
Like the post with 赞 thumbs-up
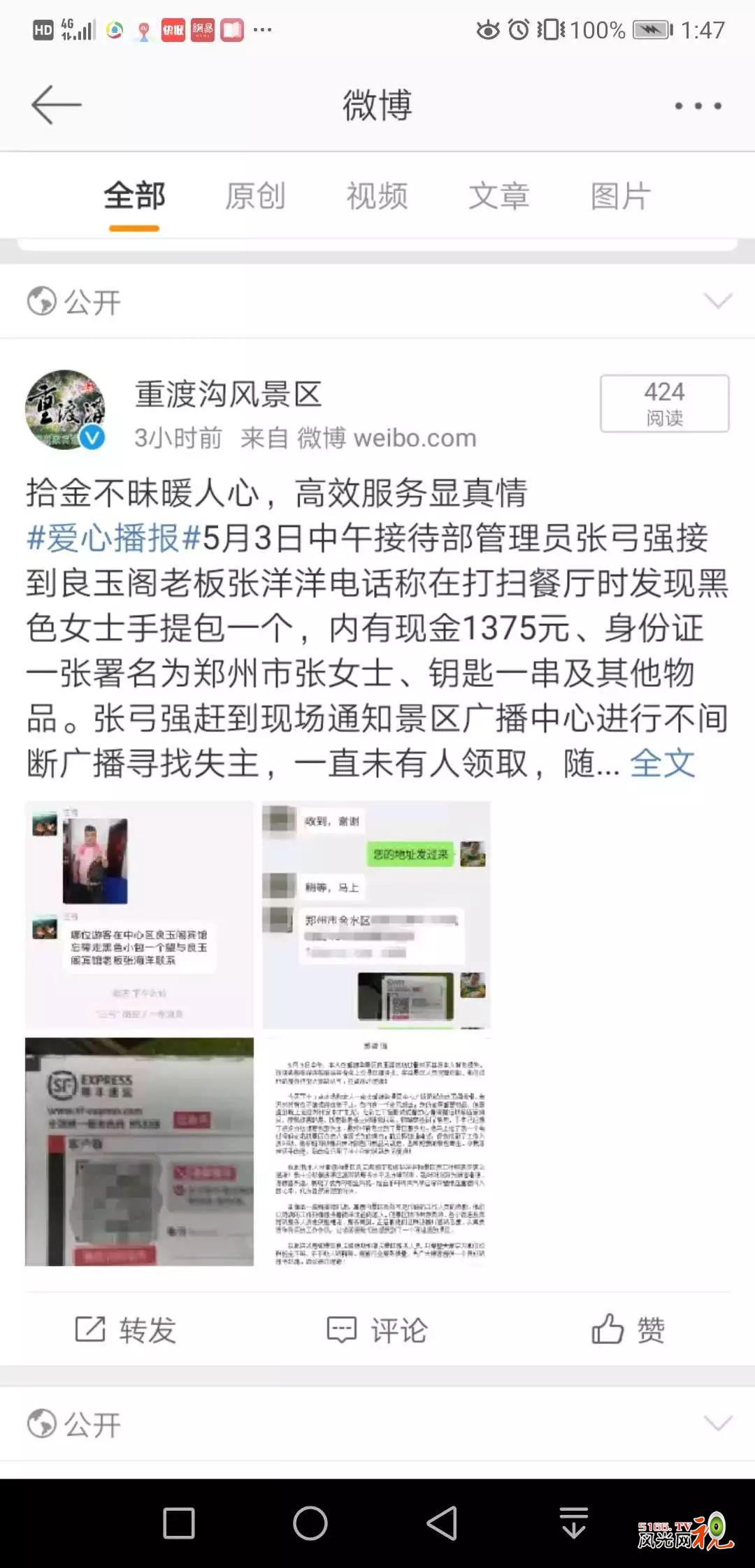(x=628, y=1329)
